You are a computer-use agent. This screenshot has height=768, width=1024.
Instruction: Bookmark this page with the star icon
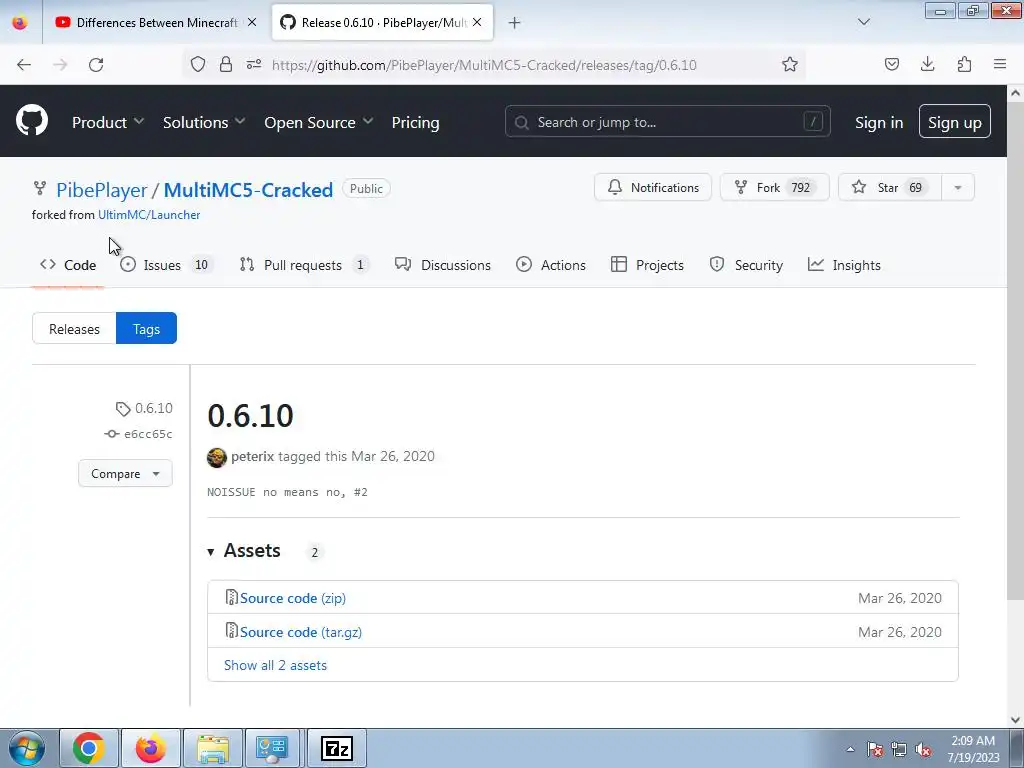pyautogui.click(x=790, y=64)
